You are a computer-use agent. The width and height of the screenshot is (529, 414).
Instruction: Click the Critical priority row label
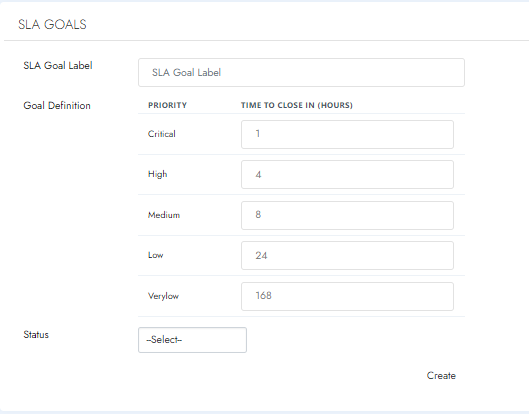162,134
